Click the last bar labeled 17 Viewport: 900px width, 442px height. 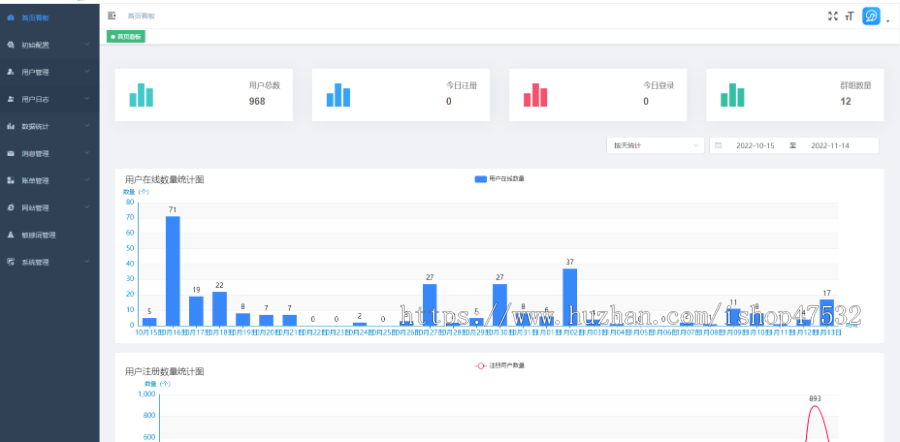827,313
